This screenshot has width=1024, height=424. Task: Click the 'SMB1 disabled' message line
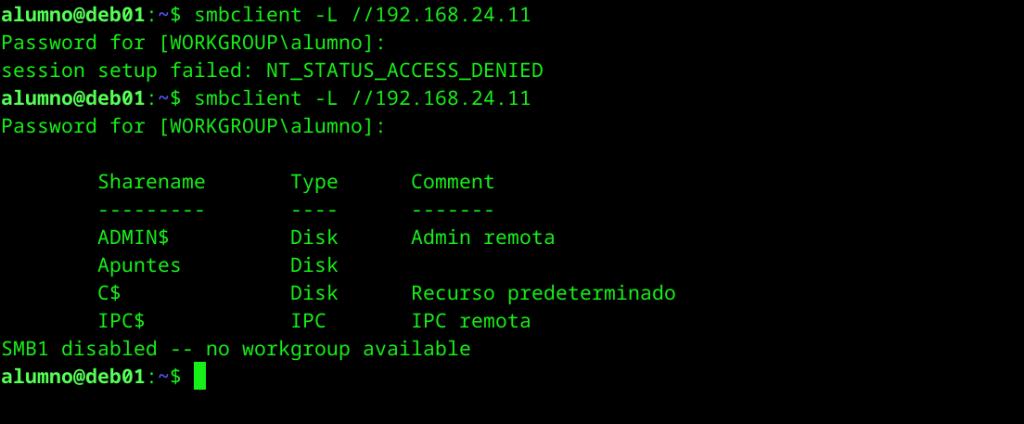(x=236, y=350)
